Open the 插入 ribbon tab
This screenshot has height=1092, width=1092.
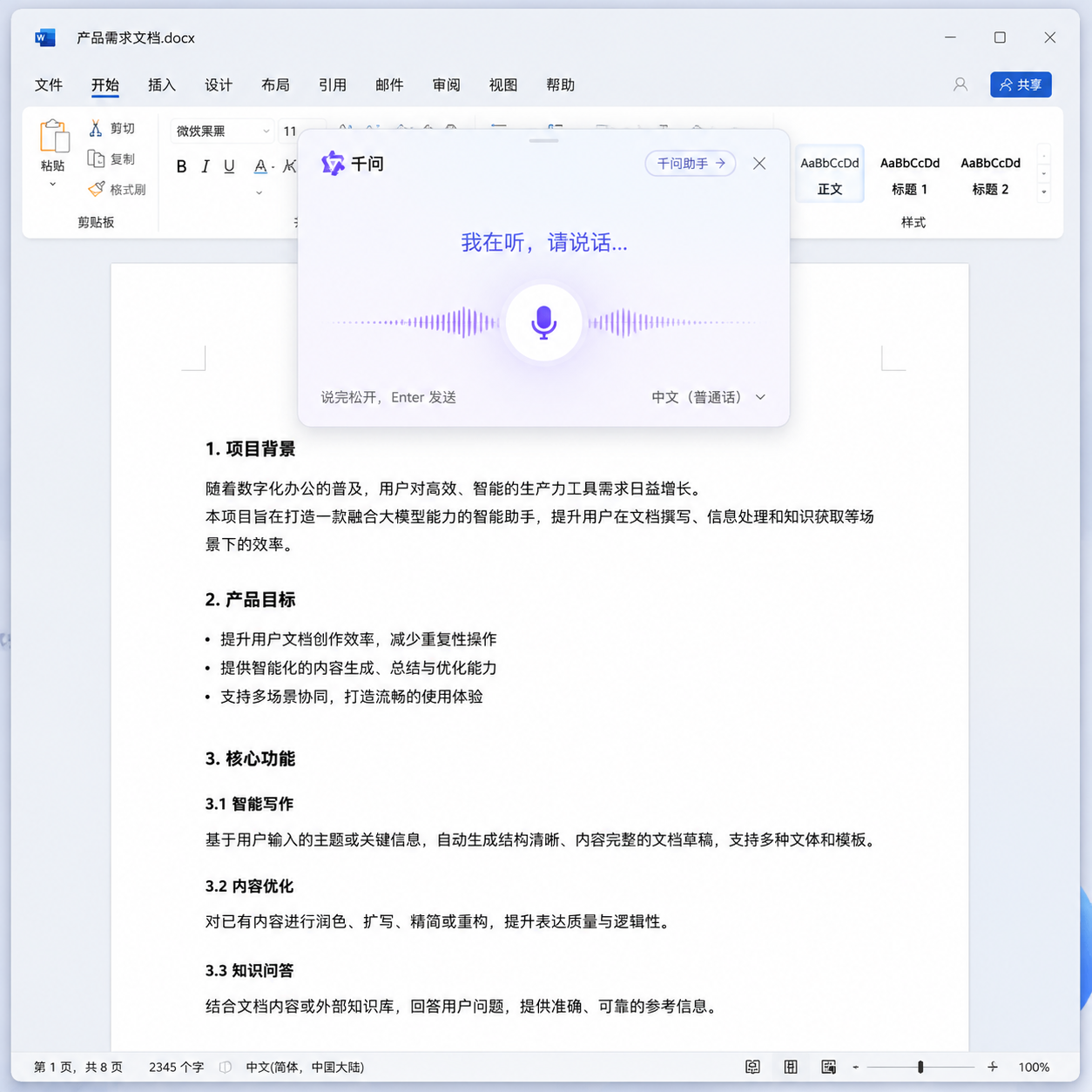click(x=162, y=84)
